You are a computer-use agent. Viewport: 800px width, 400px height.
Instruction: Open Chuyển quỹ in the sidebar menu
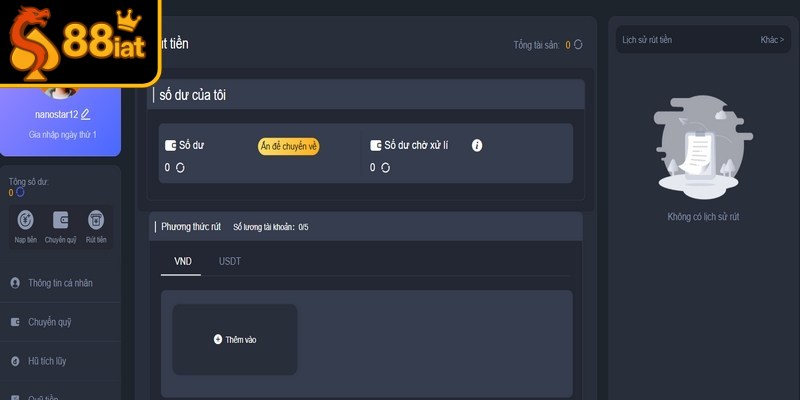point(49,322)
